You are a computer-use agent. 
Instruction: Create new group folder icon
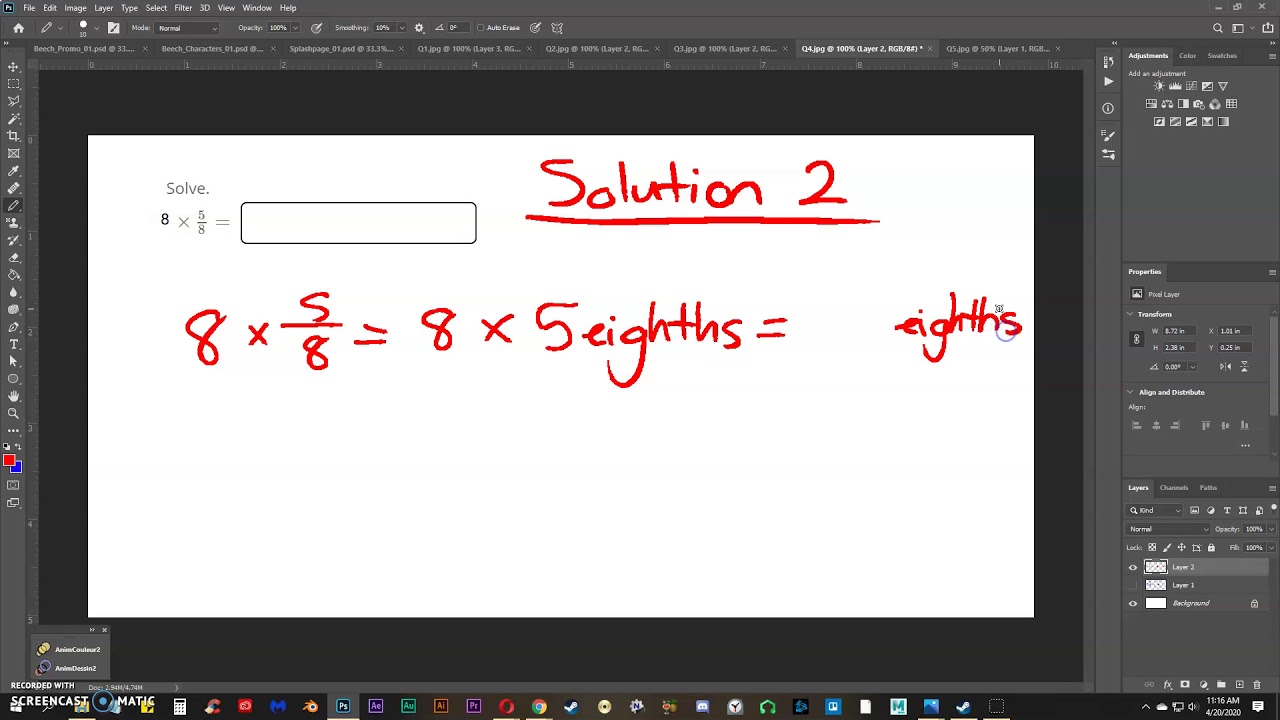point(1221,685)
